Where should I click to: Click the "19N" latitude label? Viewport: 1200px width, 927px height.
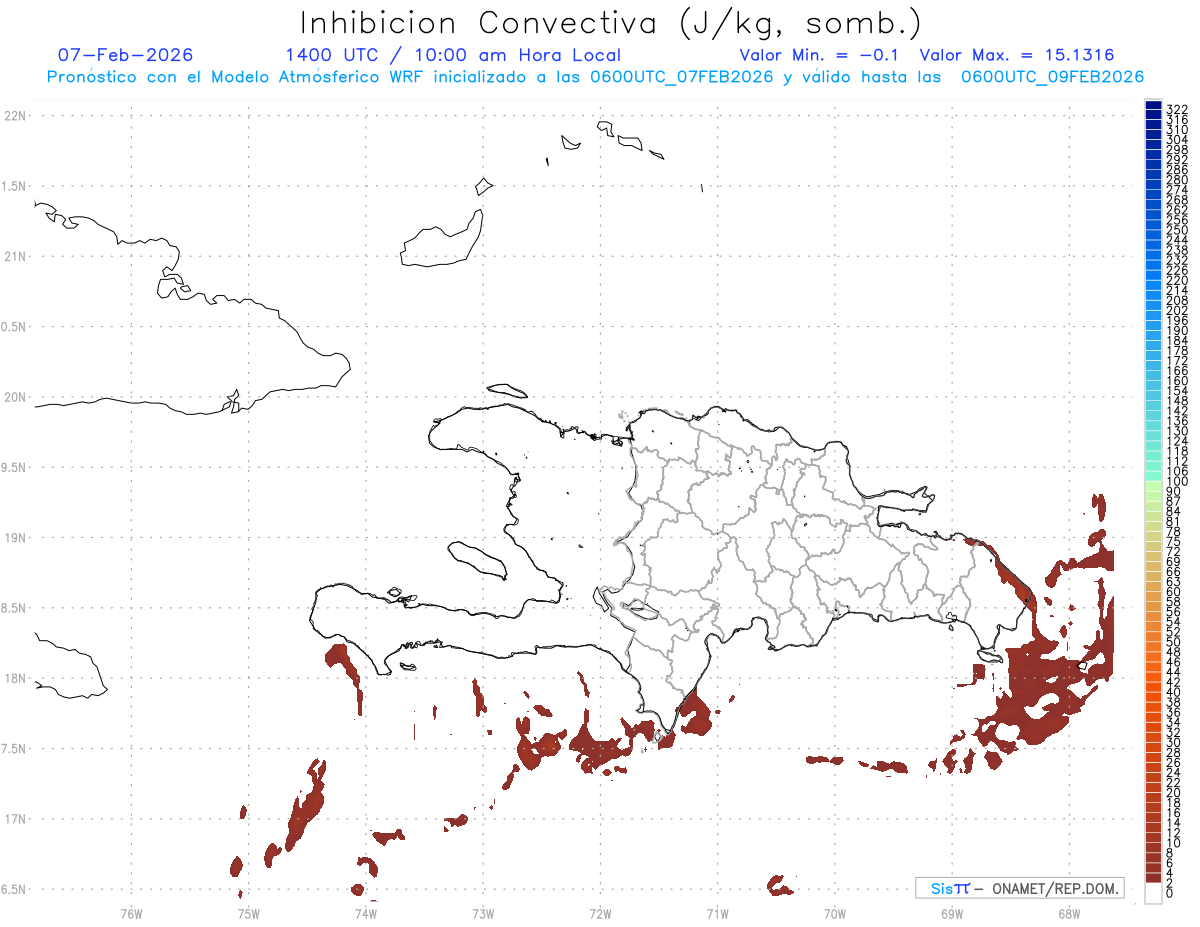coord(14,538)
